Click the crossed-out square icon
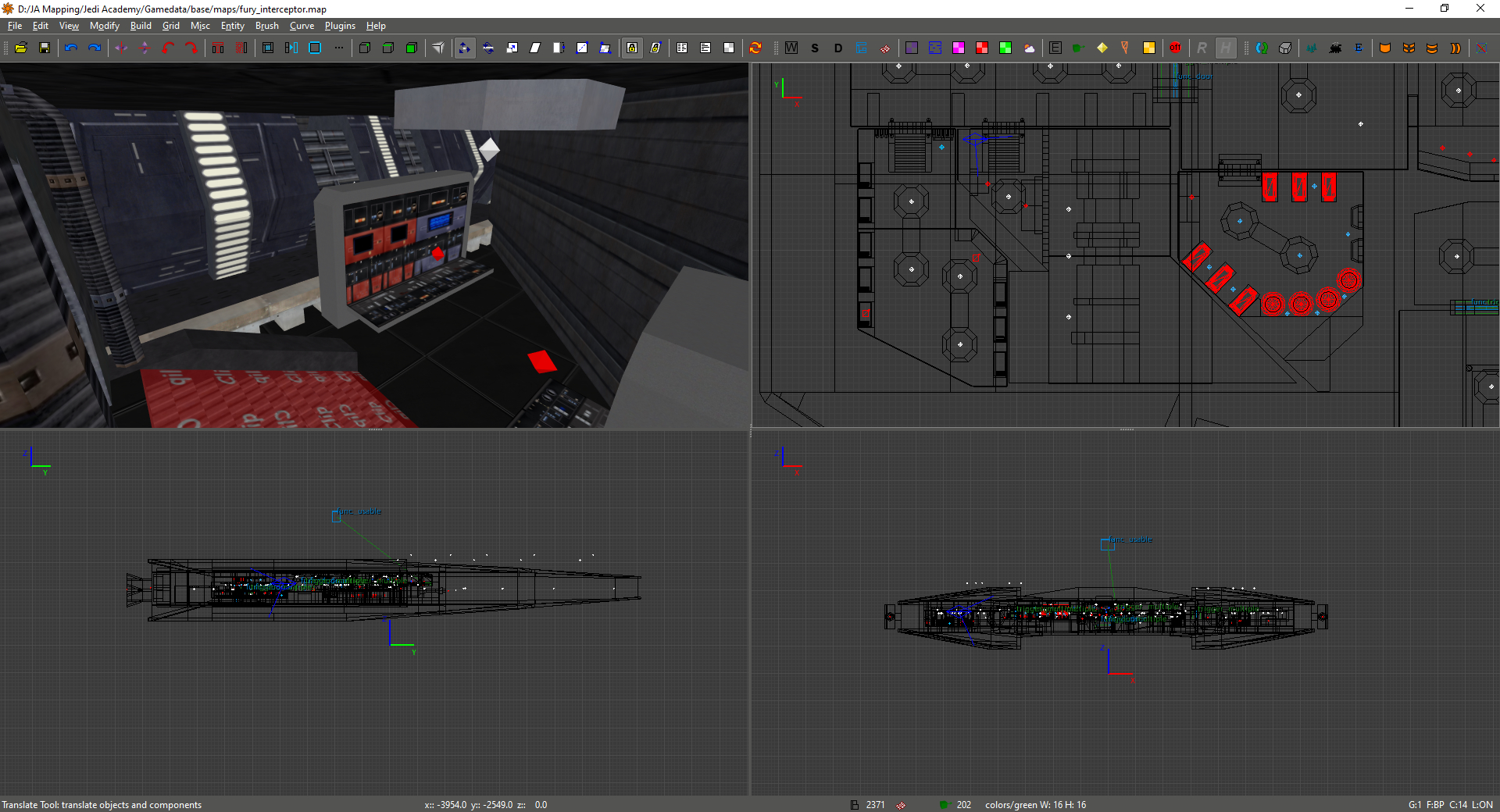 point(1482,48)
